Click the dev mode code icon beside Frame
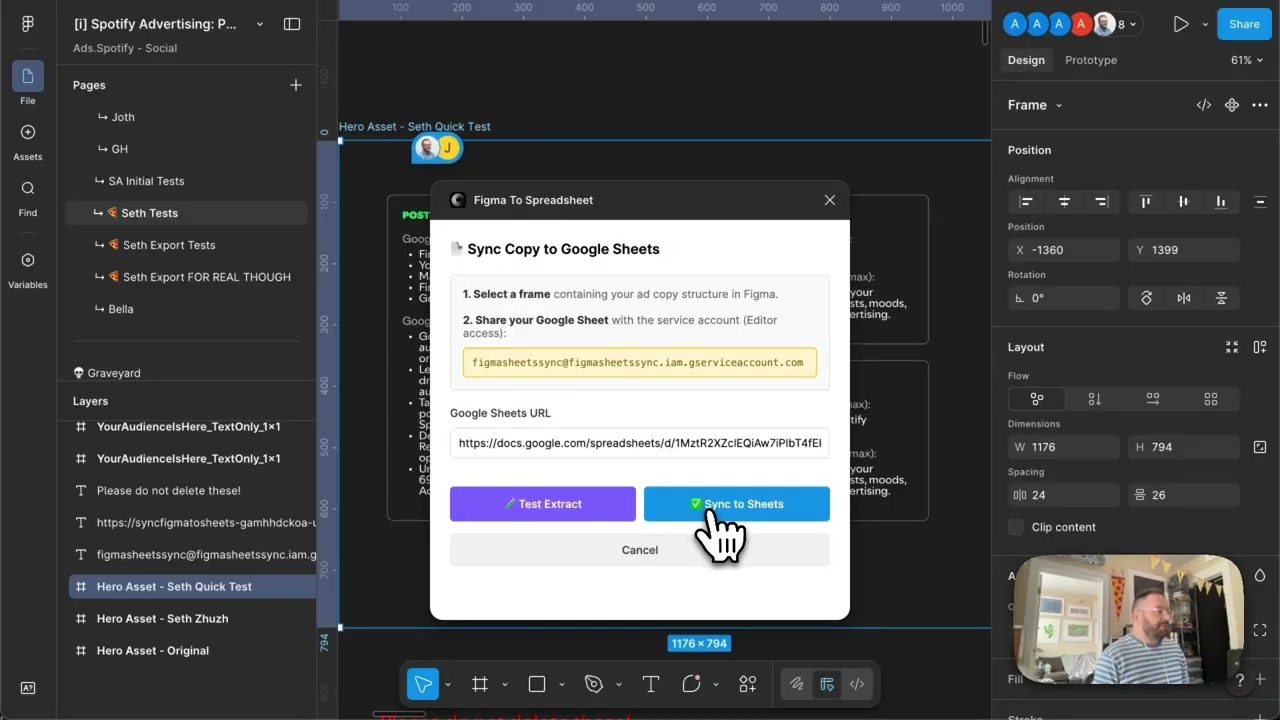1280x720 pixels. click(1204, 105)
